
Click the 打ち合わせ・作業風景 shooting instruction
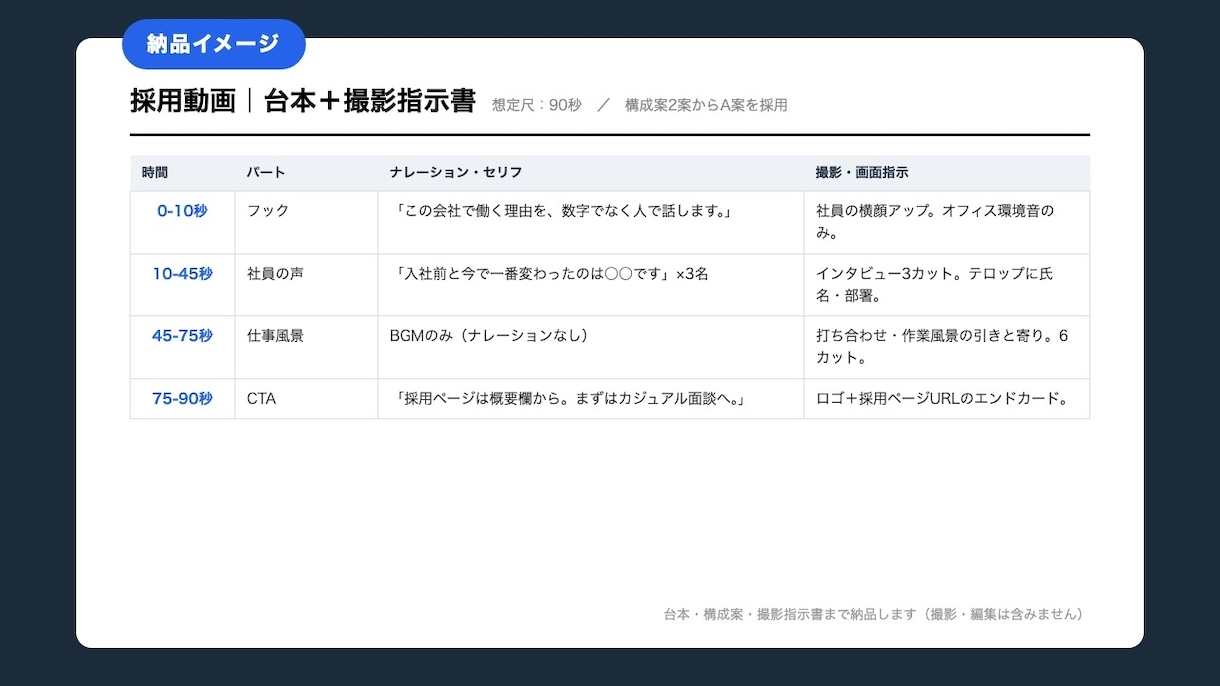[x=947, y=347]
